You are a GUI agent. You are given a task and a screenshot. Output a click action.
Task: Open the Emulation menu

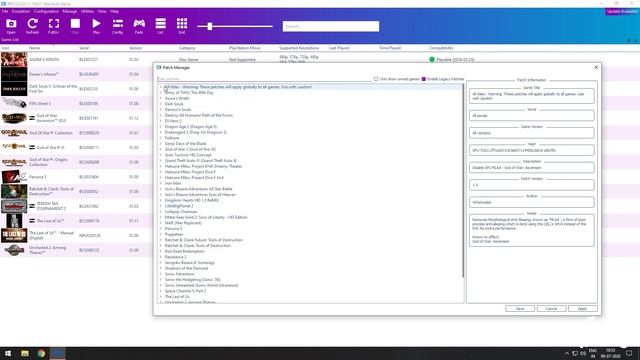pyautogui.click(x=20, y=11)
